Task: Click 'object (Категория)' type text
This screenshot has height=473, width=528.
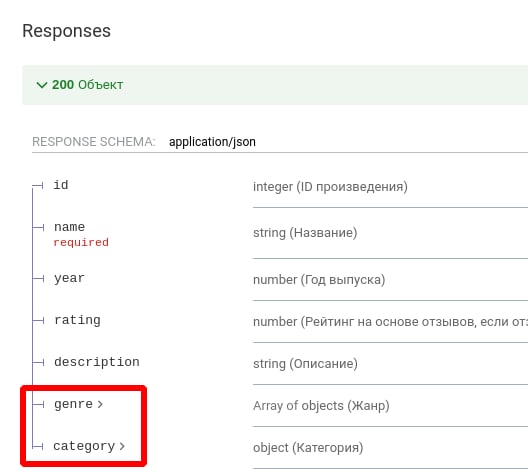Action: coord(308,448)
